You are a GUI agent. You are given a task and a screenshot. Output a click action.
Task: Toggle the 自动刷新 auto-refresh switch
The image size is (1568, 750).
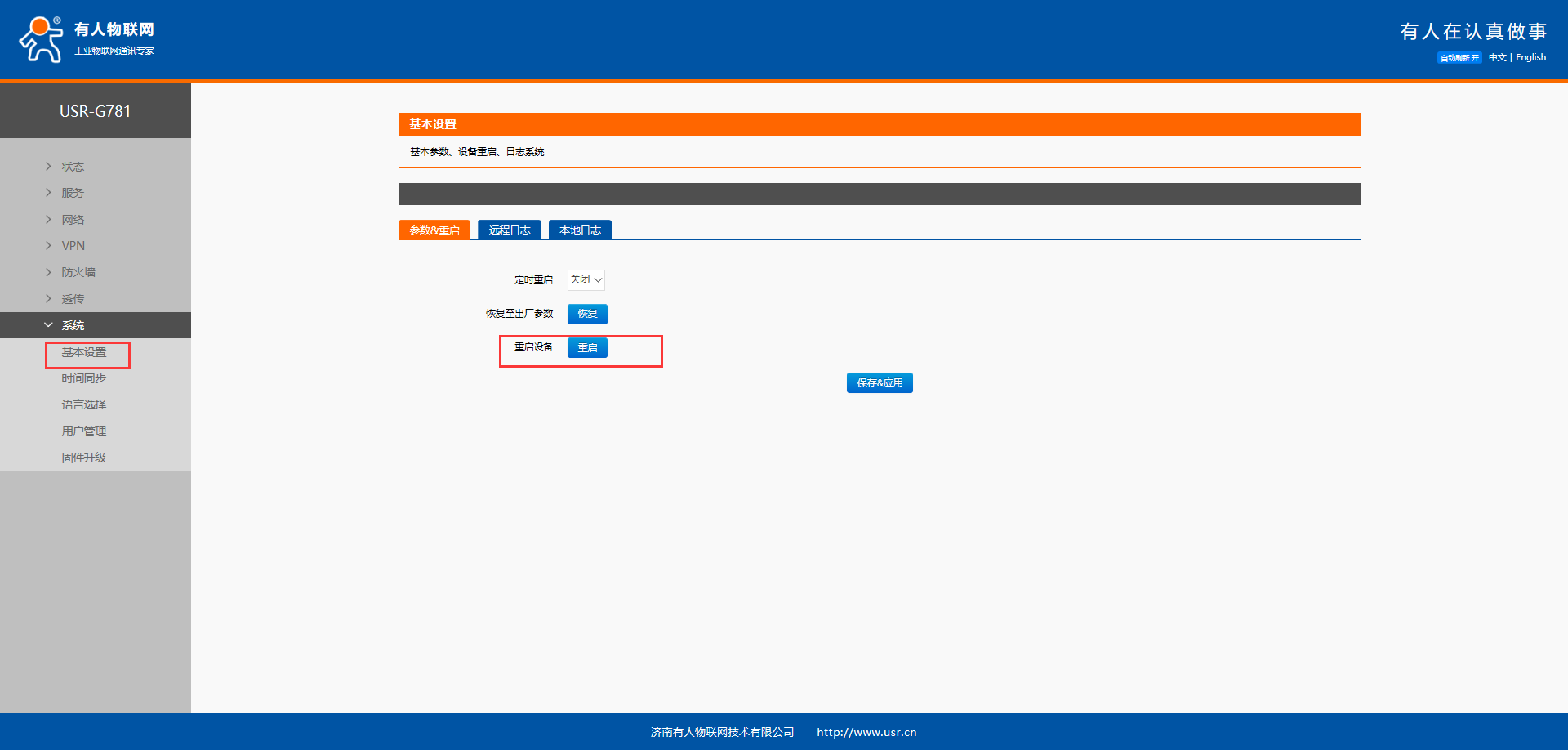[x=1459, y=58]
